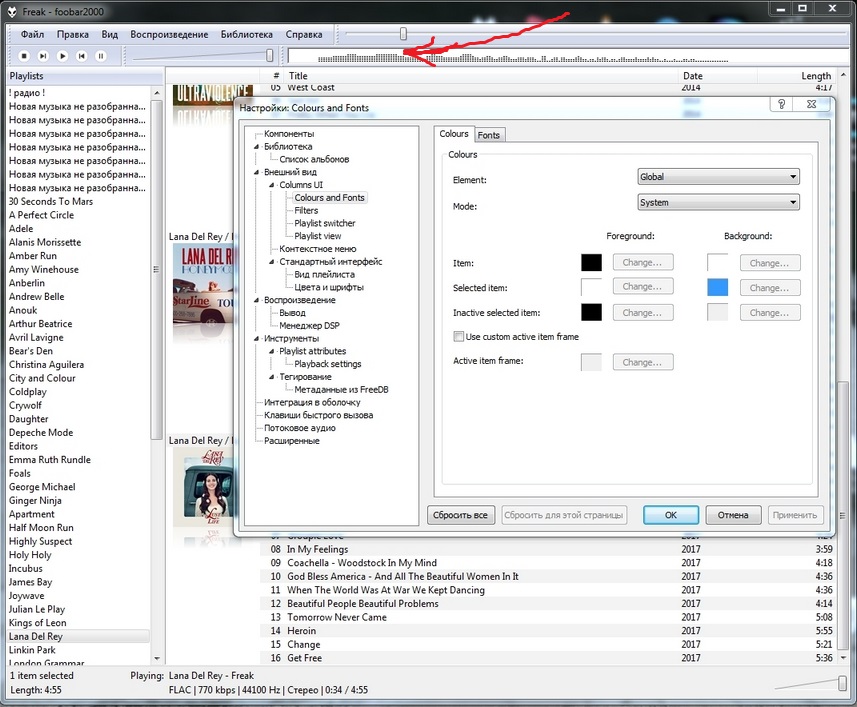
Task: Select Менеджер DSP in the settings tree
Action: click(309, 326)
